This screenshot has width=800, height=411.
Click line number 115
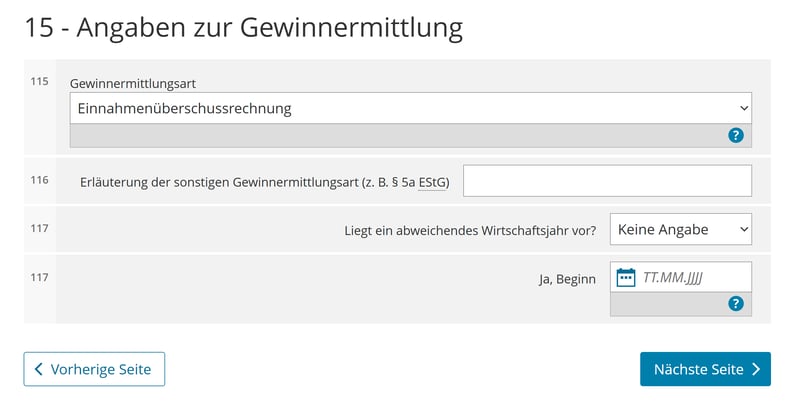(39, 81)
